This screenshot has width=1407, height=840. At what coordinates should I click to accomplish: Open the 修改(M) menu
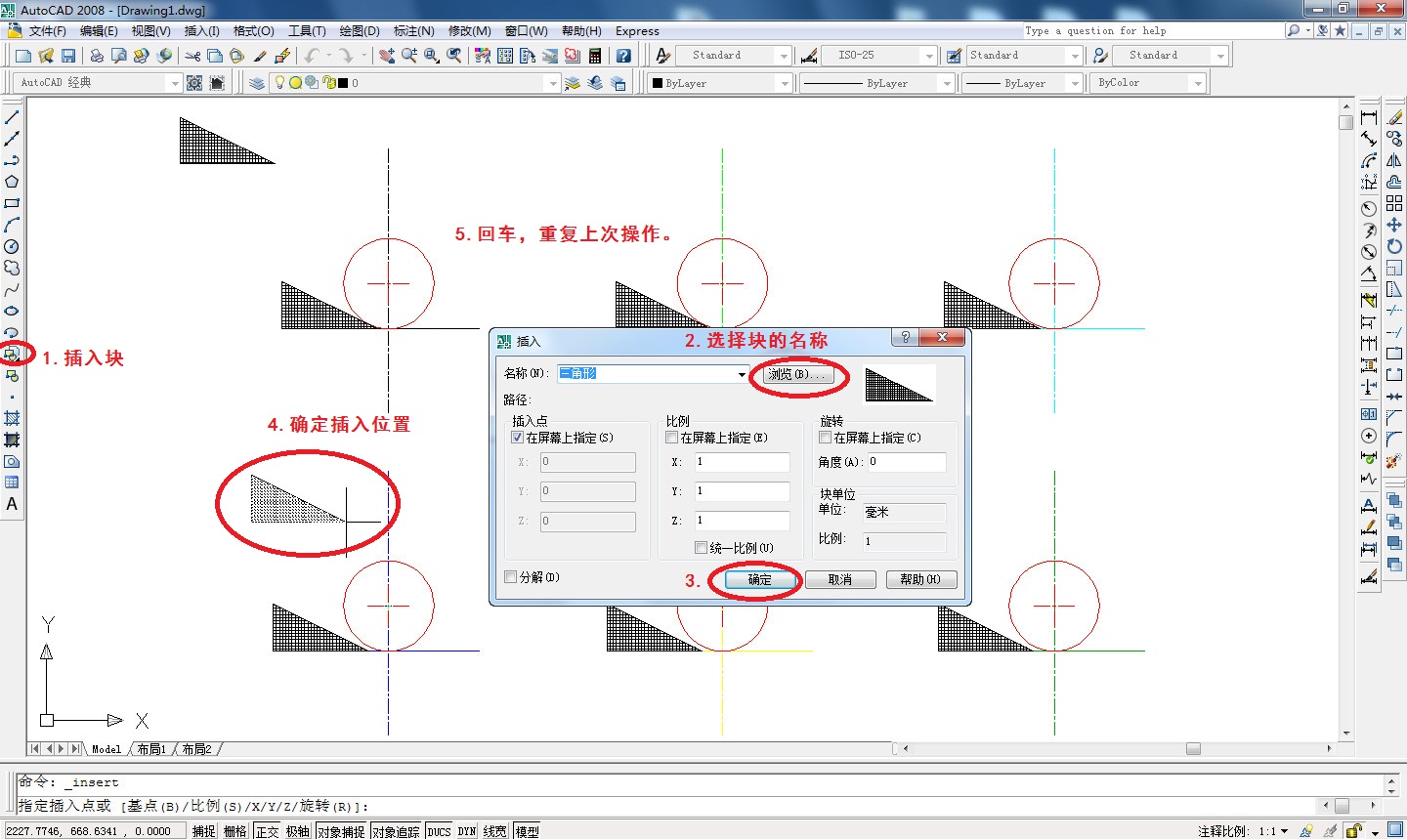point(470,31)
